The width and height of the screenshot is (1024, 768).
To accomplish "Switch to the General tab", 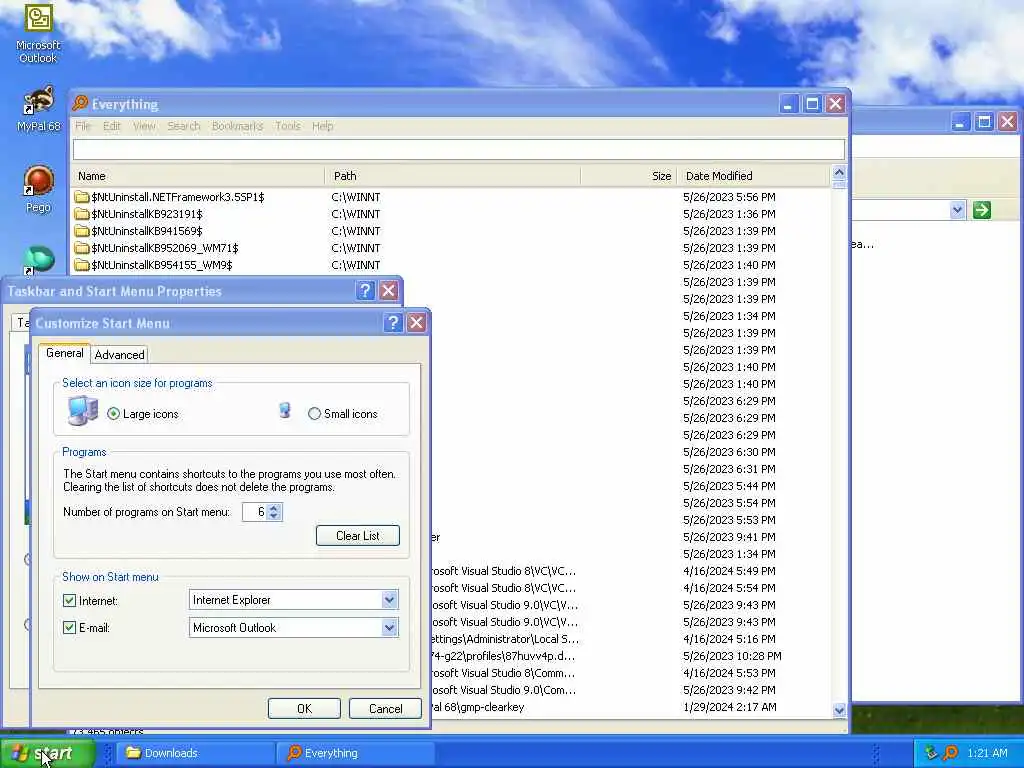I will (64, 353).
